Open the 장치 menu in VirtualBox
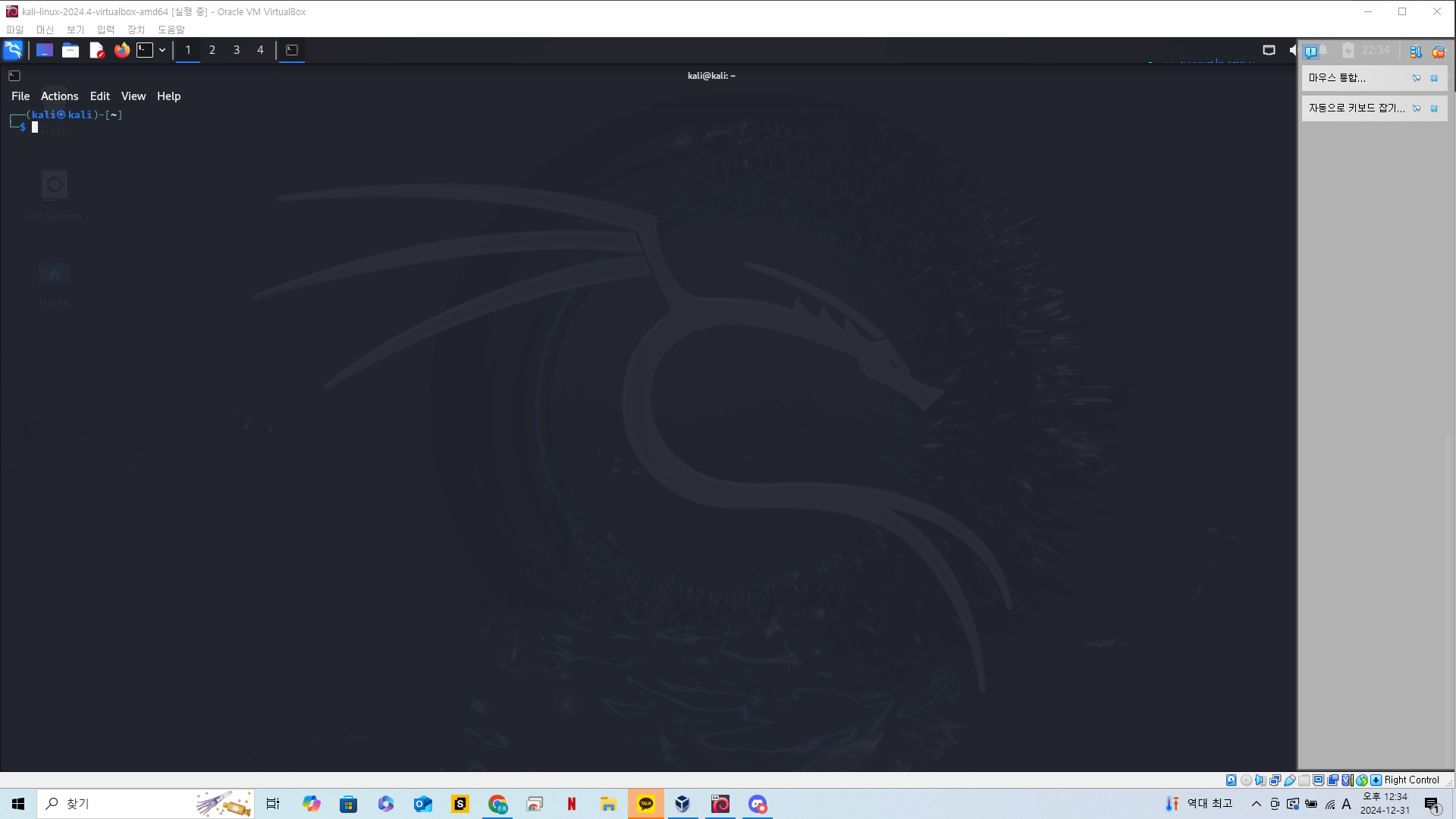Screen dimensions: 1456x819 tap(136, 30)
